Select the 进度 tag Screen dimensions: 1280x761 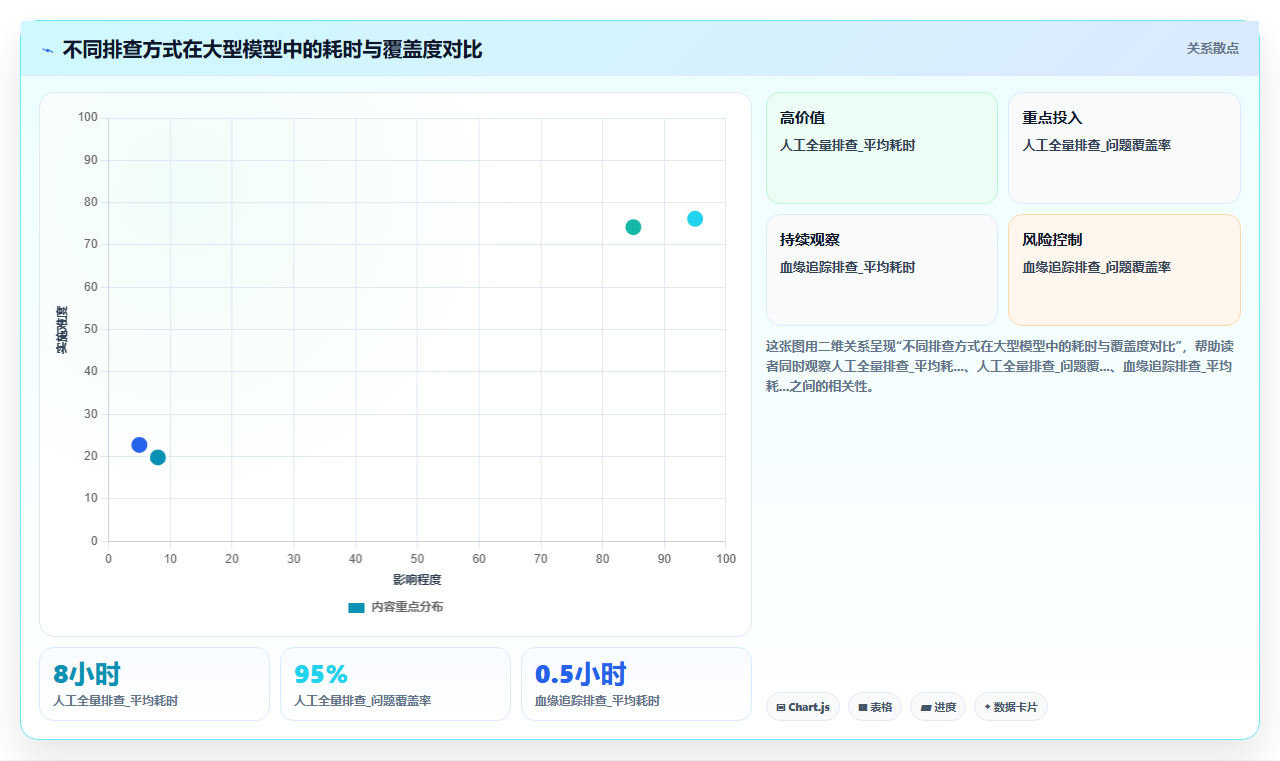[x=938, y=707]
